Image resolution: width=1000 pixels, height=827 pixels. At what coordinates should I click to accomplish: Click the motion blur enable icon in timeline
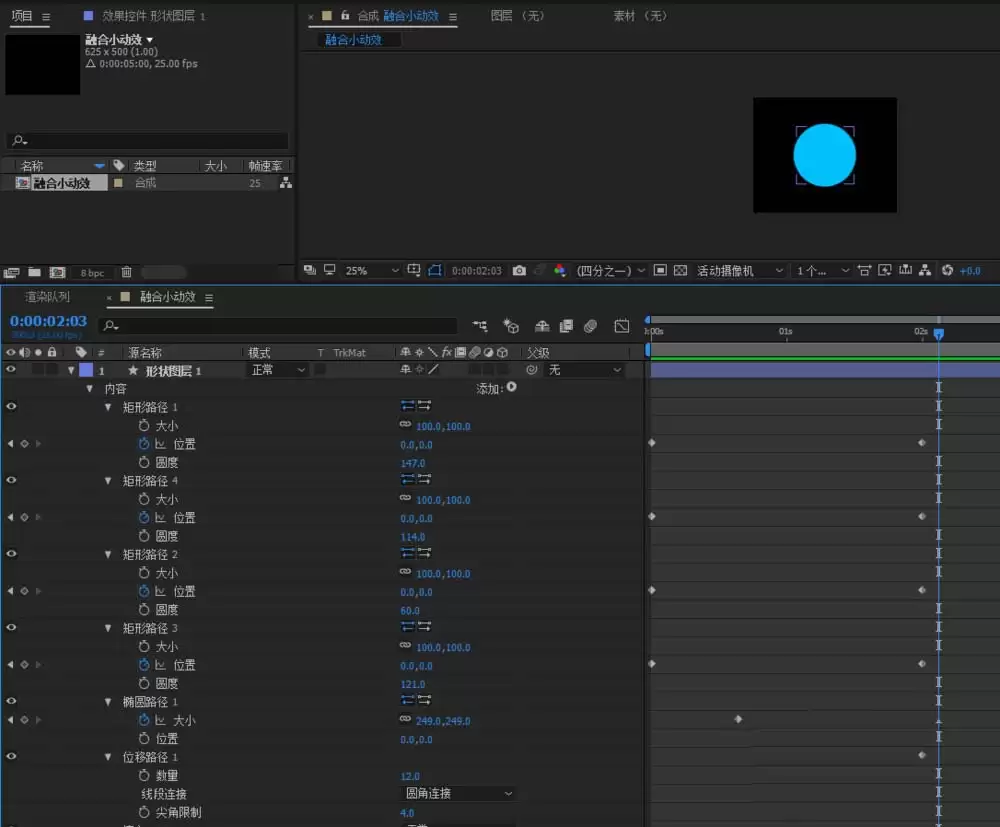591,326
